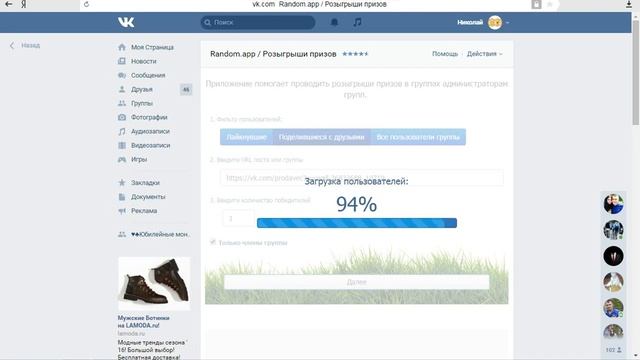Open the Помощь link
This screenshot has width=640, height=360.
click(445, 53)
